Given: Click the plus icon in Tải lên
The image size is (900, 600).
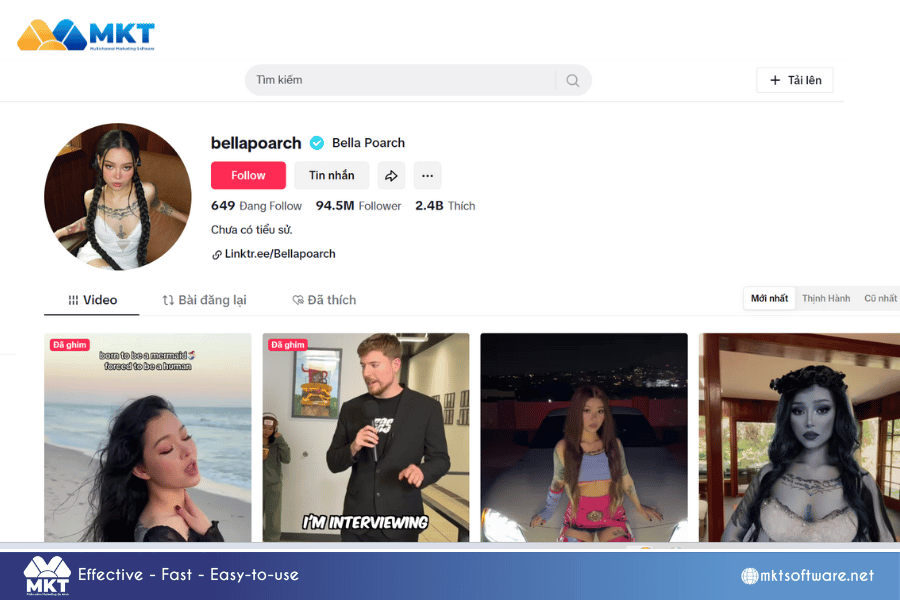Looking at the screenshot, I should (775, 80).
